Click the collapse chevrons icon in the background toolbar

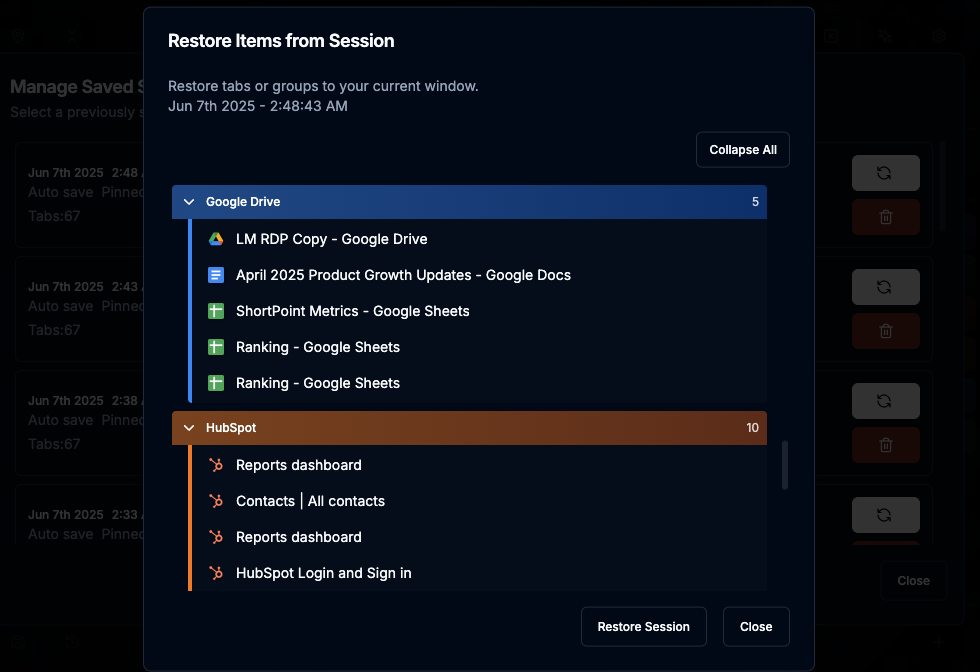pyautogui.click(x=72, y=36)
